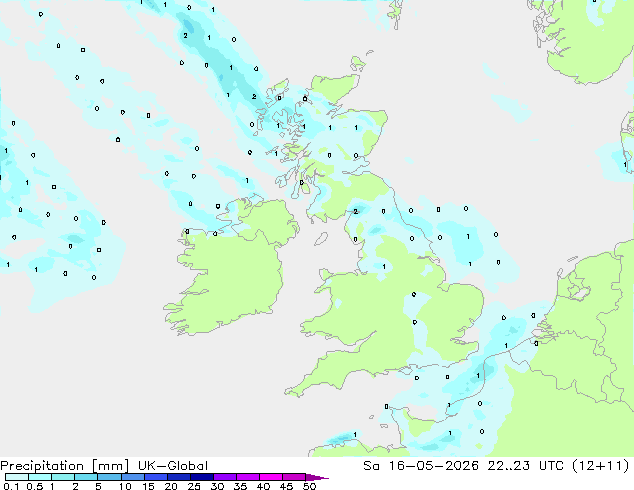Click the 25–30 mm navy legend swatch
This screenshot has height=490, width=634.
tap(201, 477)
